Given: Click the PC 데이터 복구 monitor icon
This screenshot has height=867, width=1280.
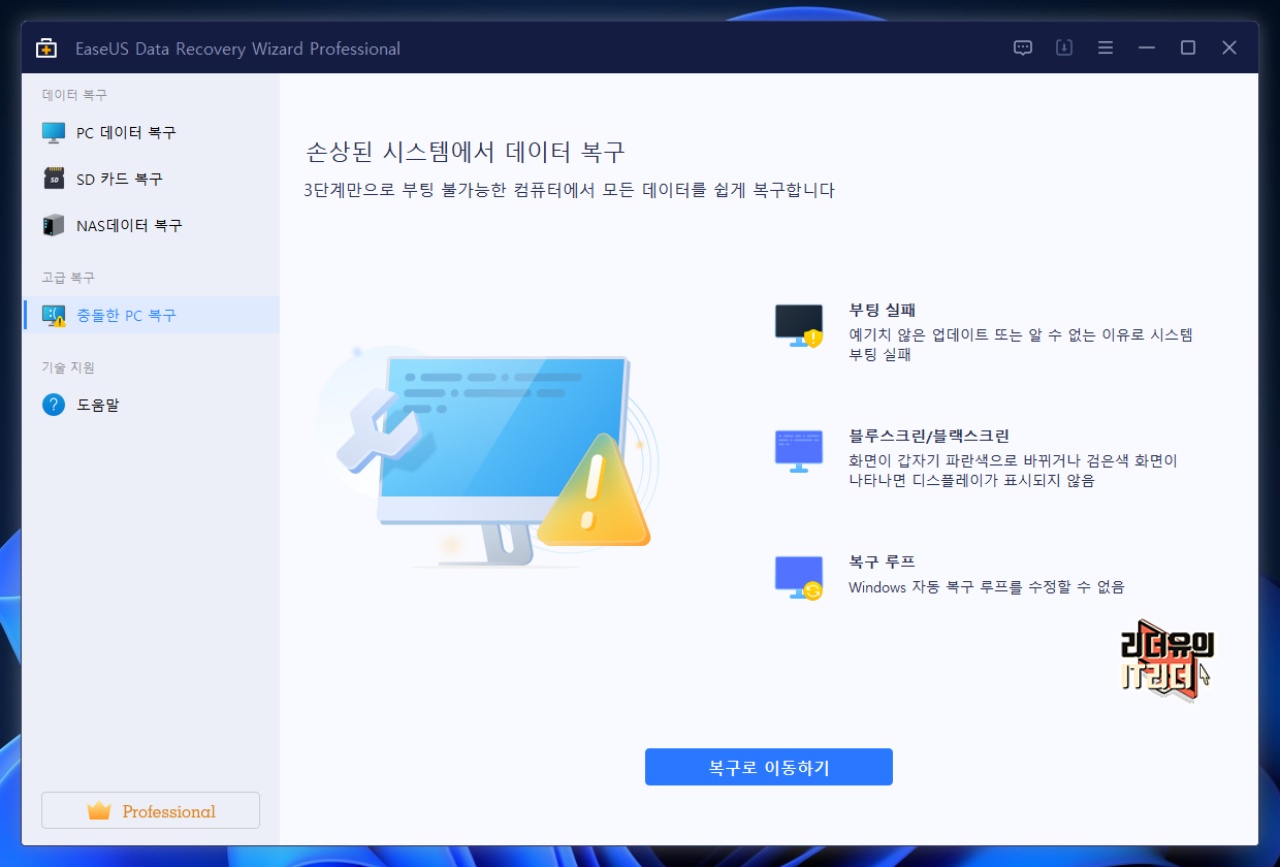Looking at the screenshot, I should point(53,133).
